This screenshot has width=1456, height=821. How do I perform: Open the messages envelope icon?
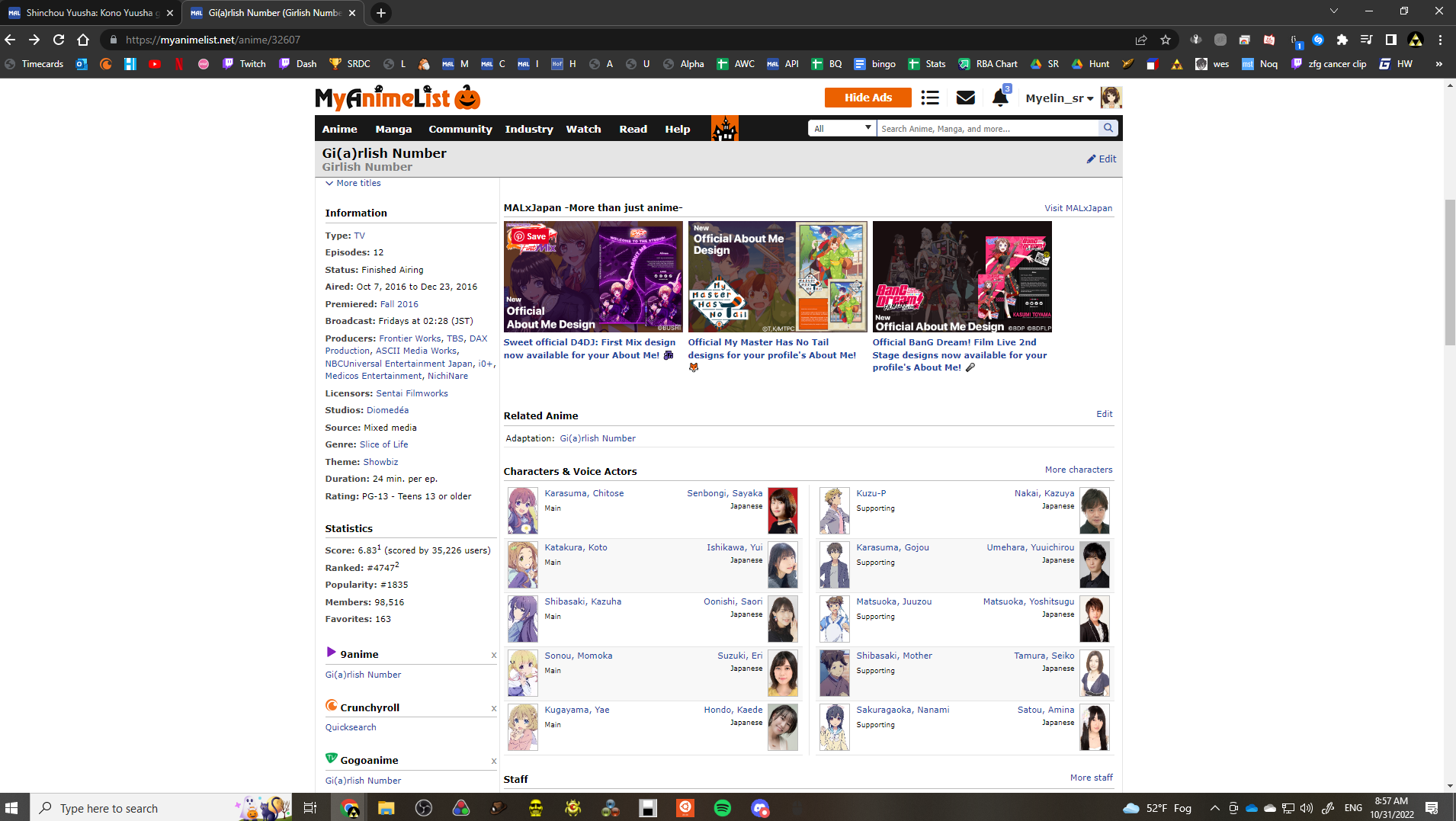tap(965, 98)
